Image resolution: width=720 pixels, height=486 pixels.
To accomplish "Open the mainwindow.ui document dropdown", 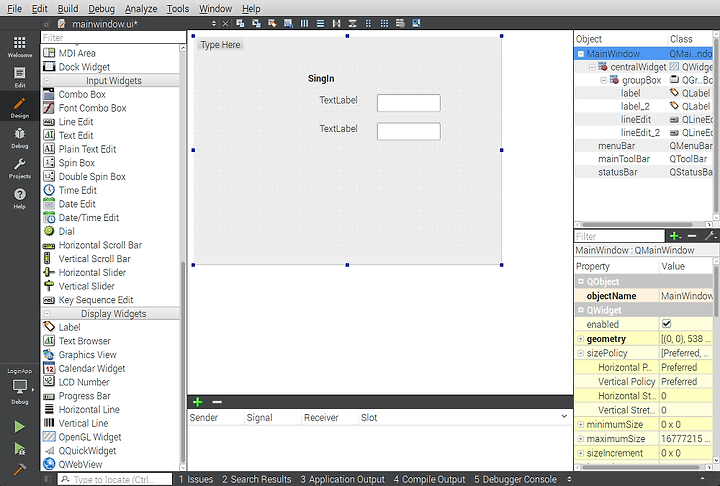I will [214, 24].
